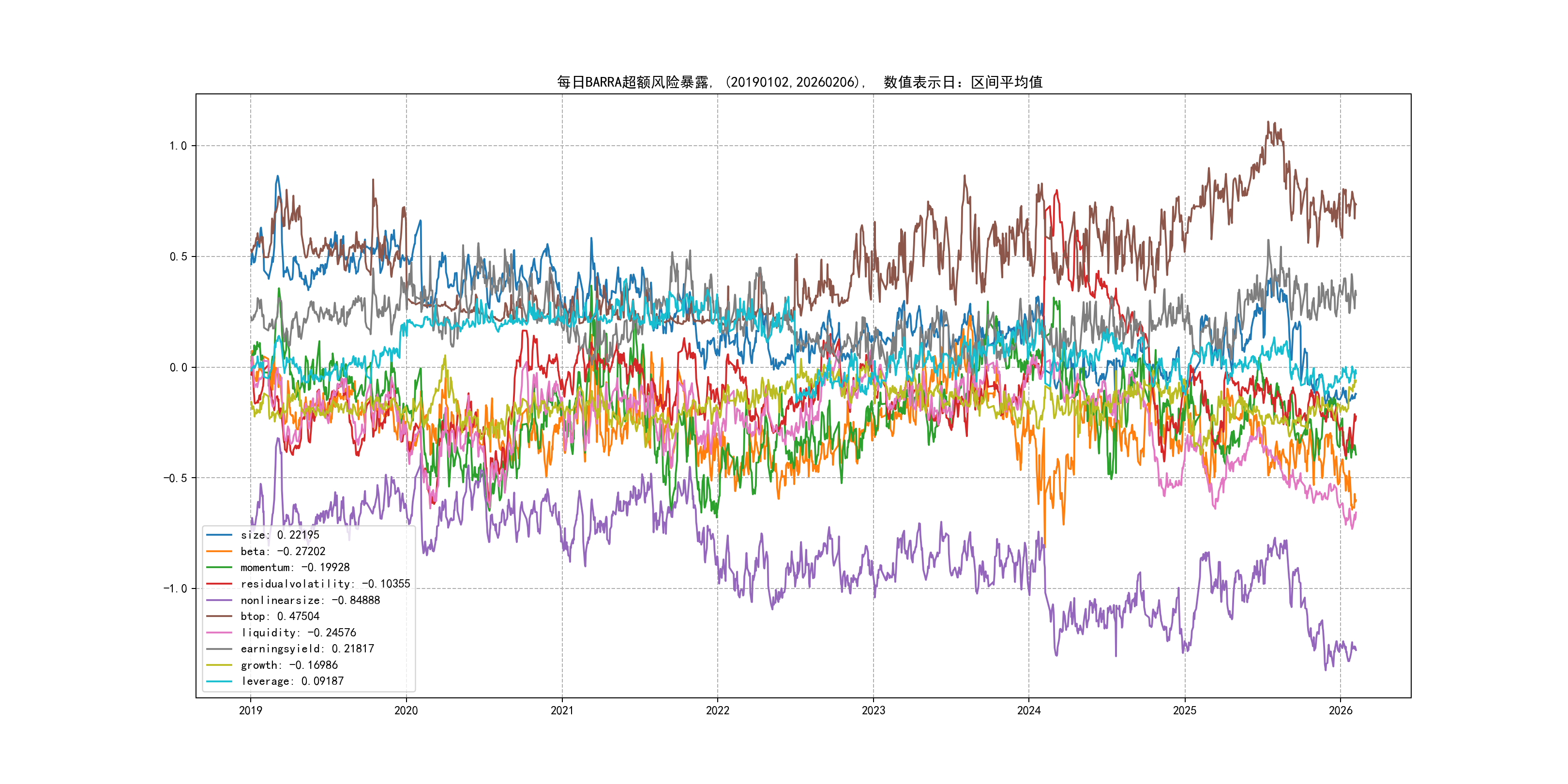The width and height of the screenshot is (1568, 784).
Task: Click the 2019 x-axis tick label
Action: coord(250,710)
